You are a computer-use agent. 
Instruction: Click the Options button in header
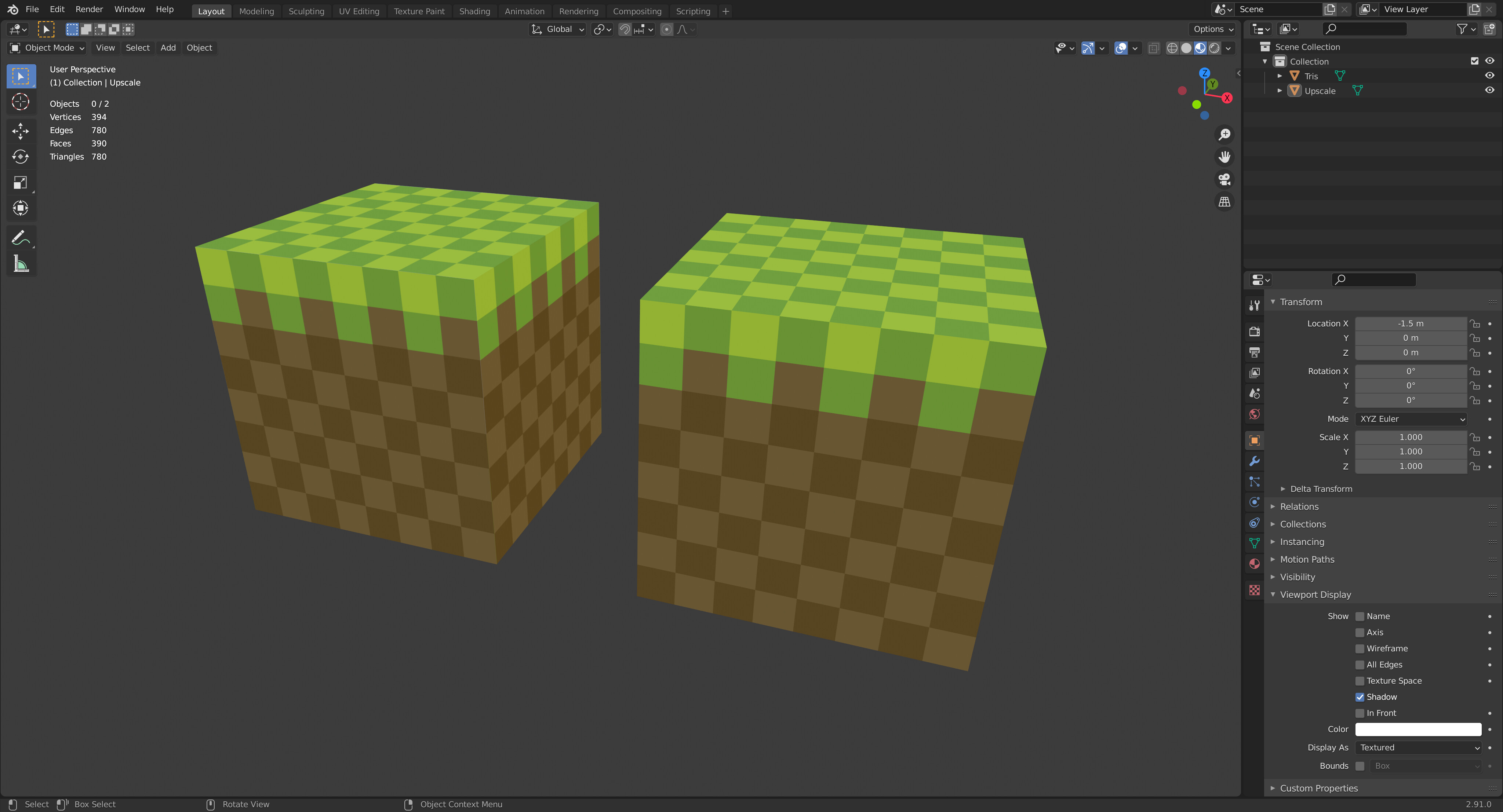(1212, 29)
